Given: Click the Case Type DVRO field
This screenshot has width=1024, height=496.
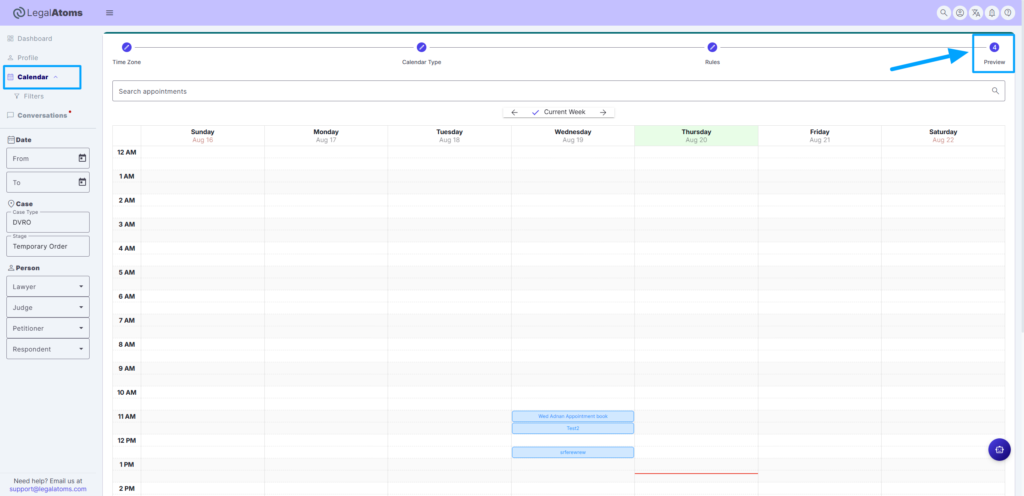Looking at the screenshot, I should click(48, 222).
